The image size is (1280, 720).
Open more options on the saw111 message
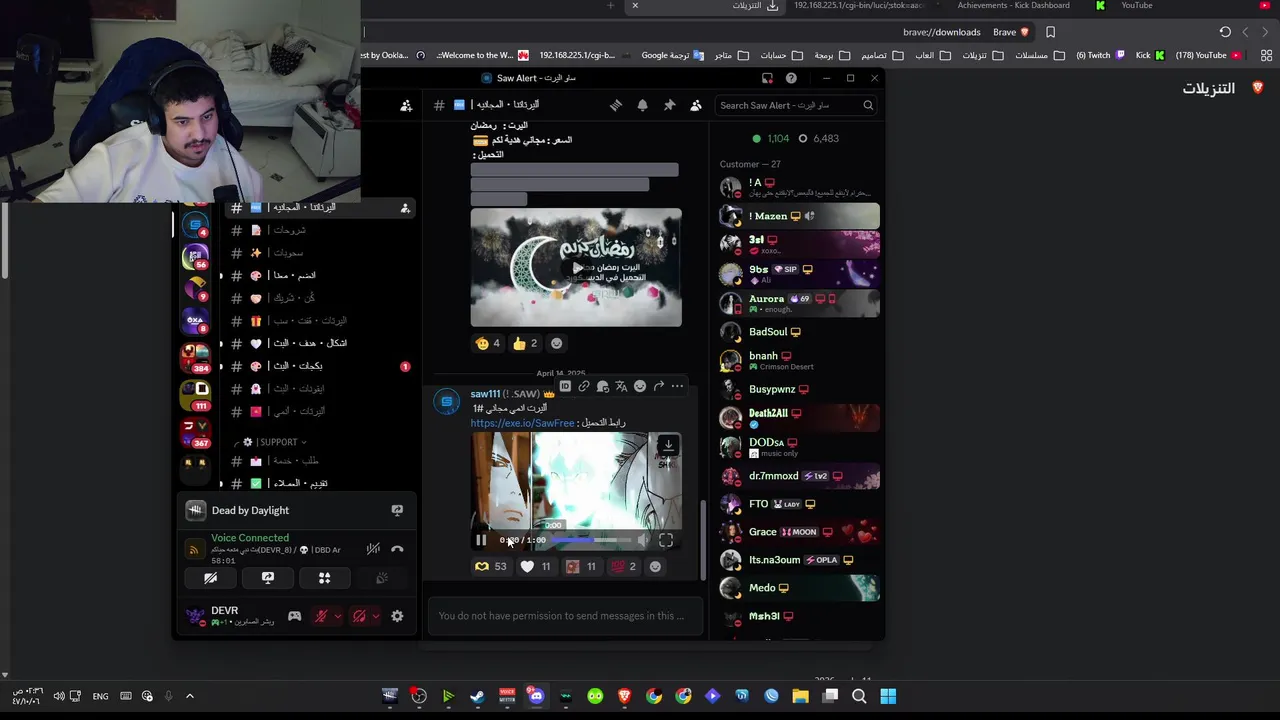click(677, 386)
